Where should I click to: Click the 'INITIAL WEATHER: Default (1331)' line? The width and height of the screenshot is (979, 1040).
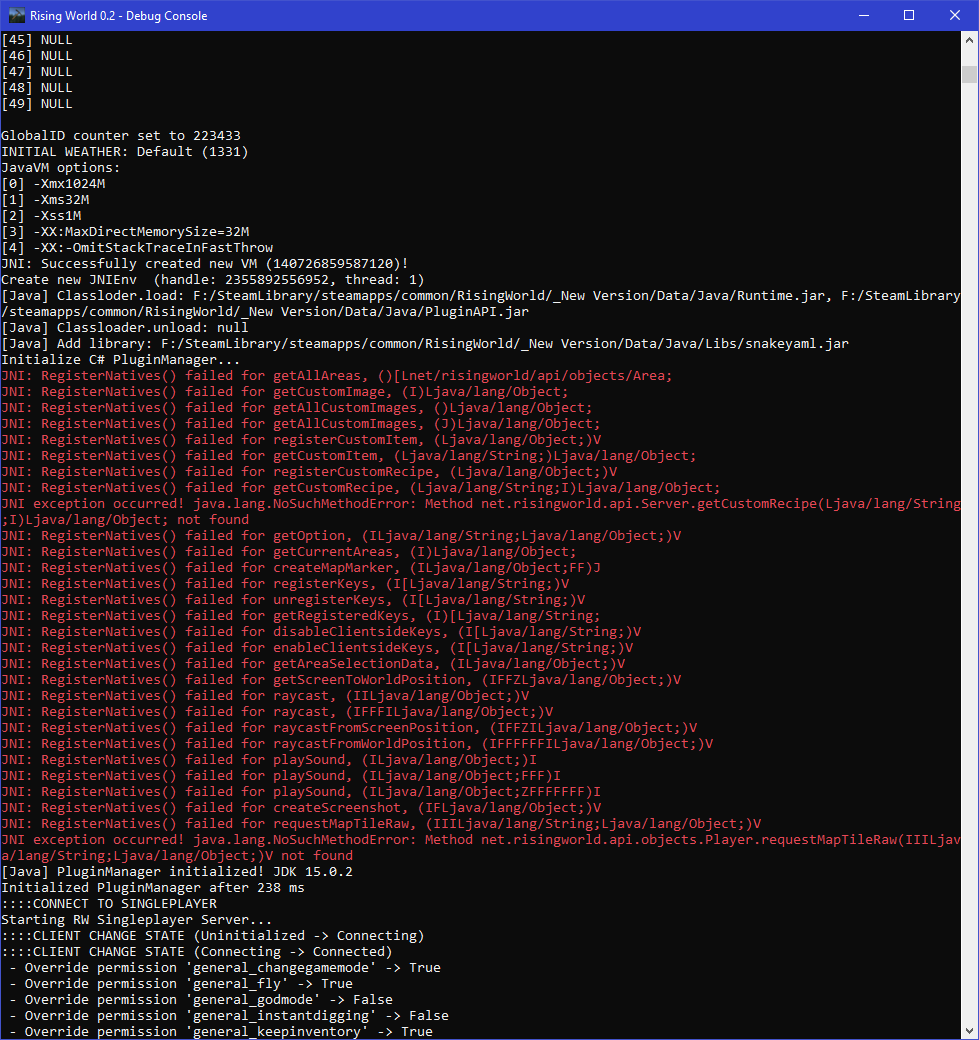[125, 152]
